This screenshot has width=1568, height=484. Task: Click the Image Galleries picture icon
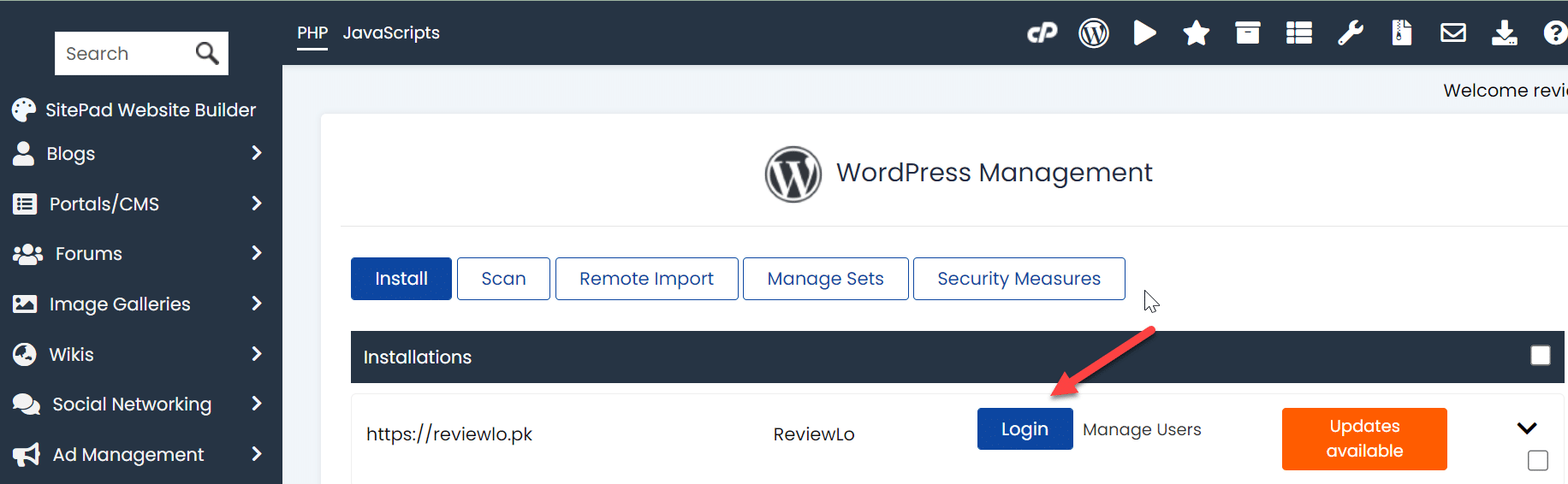click(x=25, y=304)
